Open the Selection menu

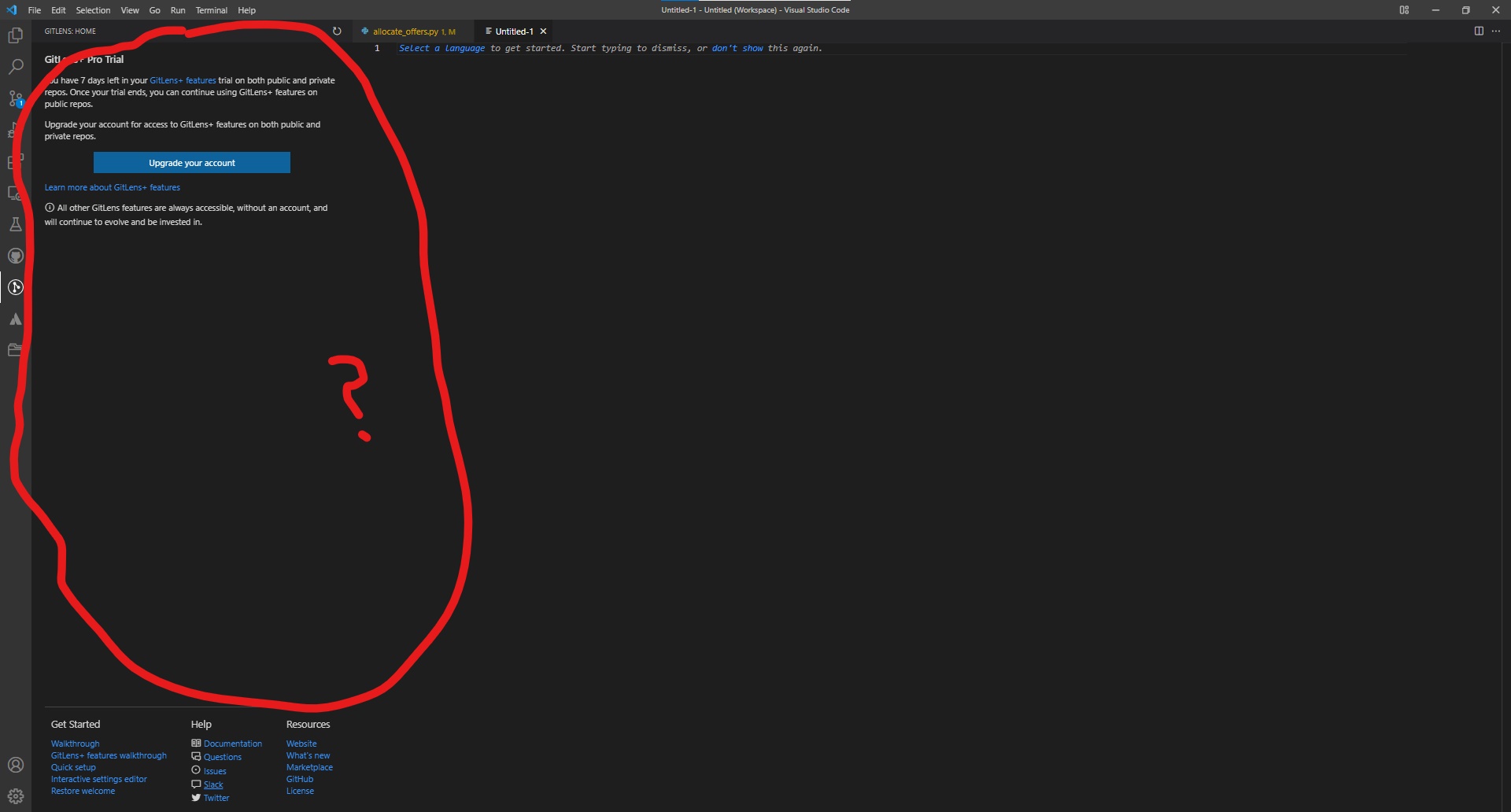coord(93,10)
